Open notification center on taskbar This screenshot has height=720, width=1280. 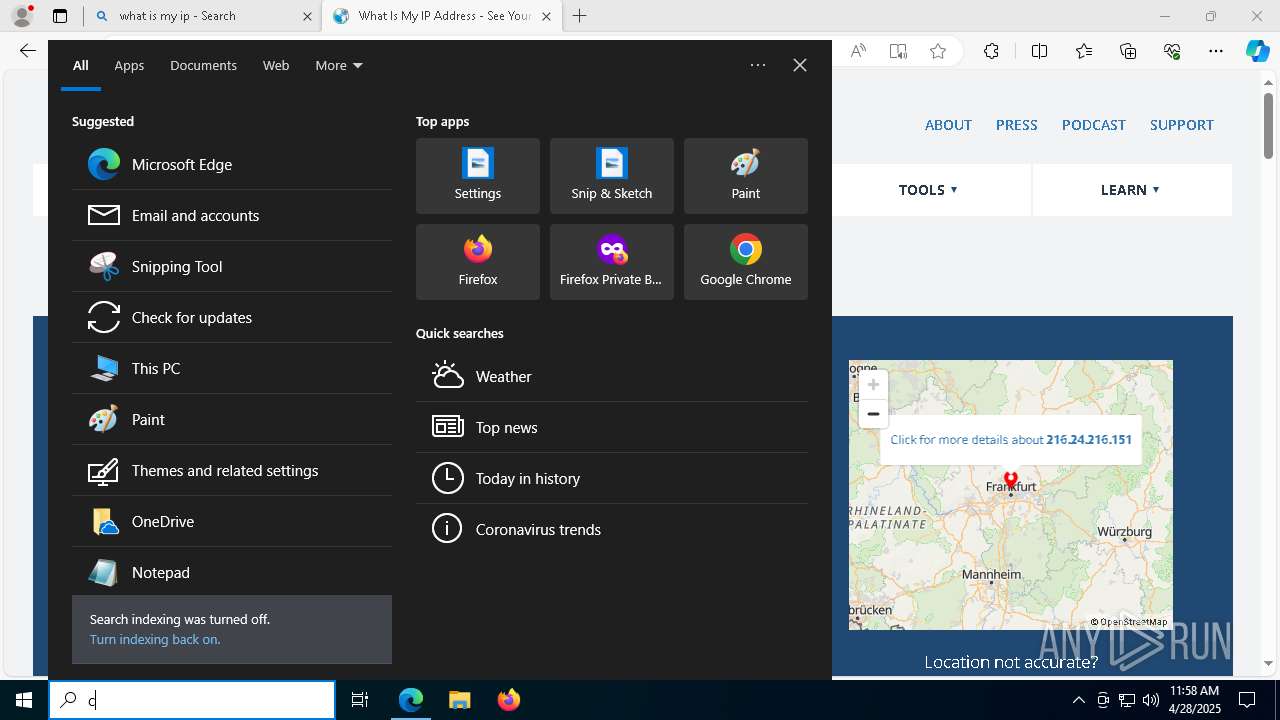click(x=1247, y=700)
